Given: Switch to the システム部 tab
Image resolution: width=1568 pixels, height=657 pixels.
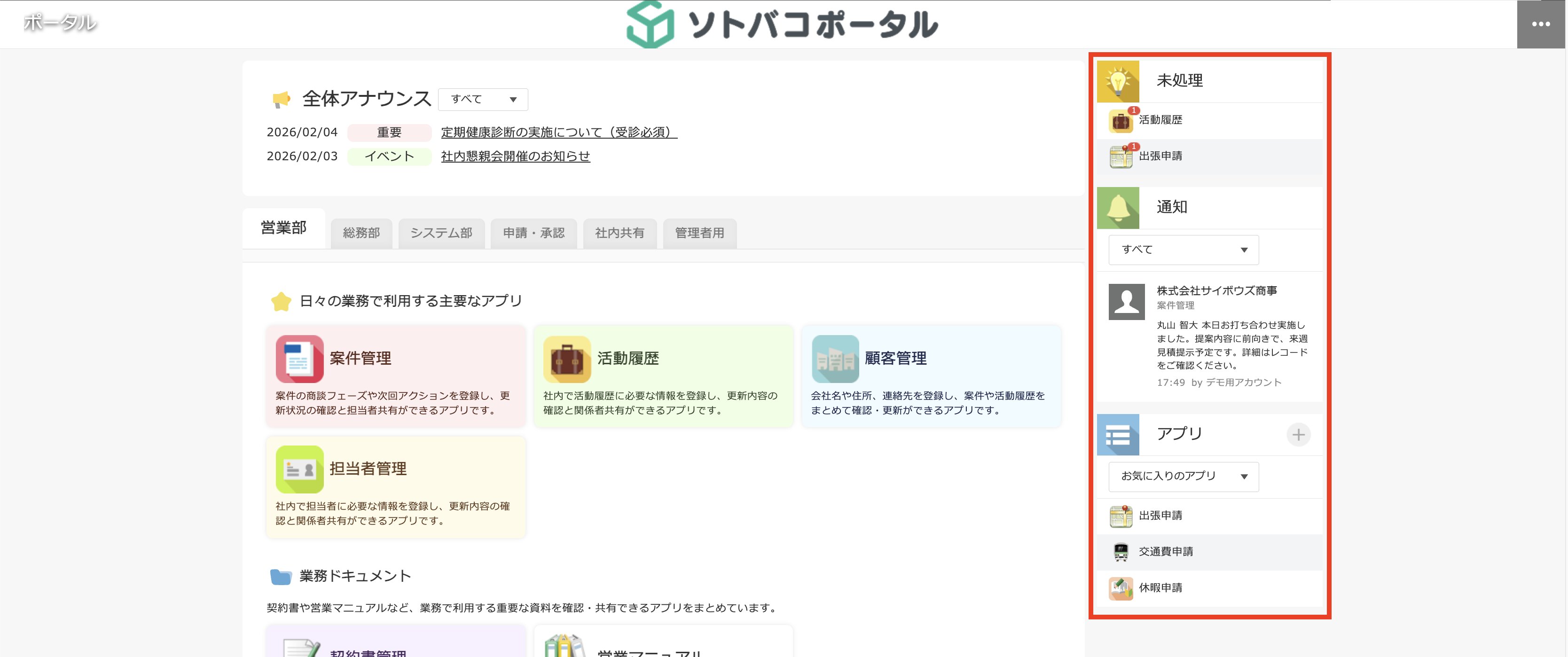Looking at the screenshot, I should (441, 233).
